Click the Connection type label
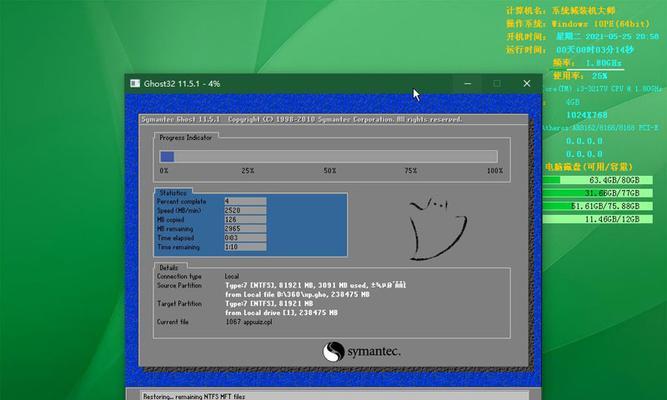The width and height of the screenshot is (667, 400). coord(179,276)
